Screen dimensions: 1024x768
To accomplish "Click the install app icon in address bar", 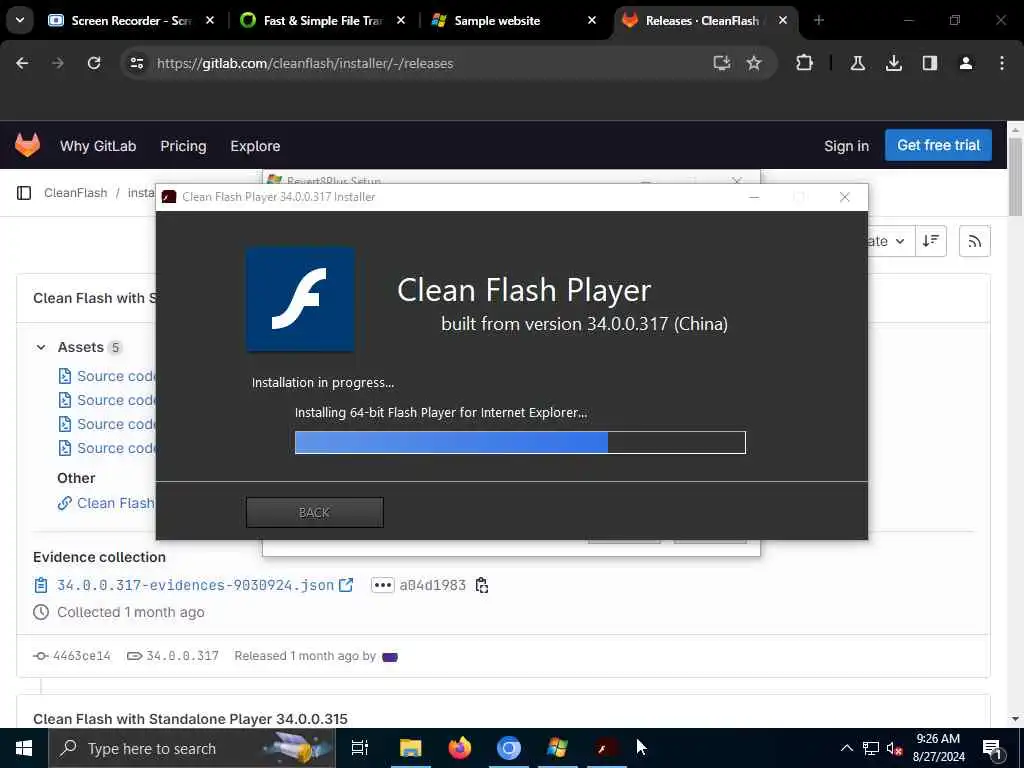I will coord(722,63).
